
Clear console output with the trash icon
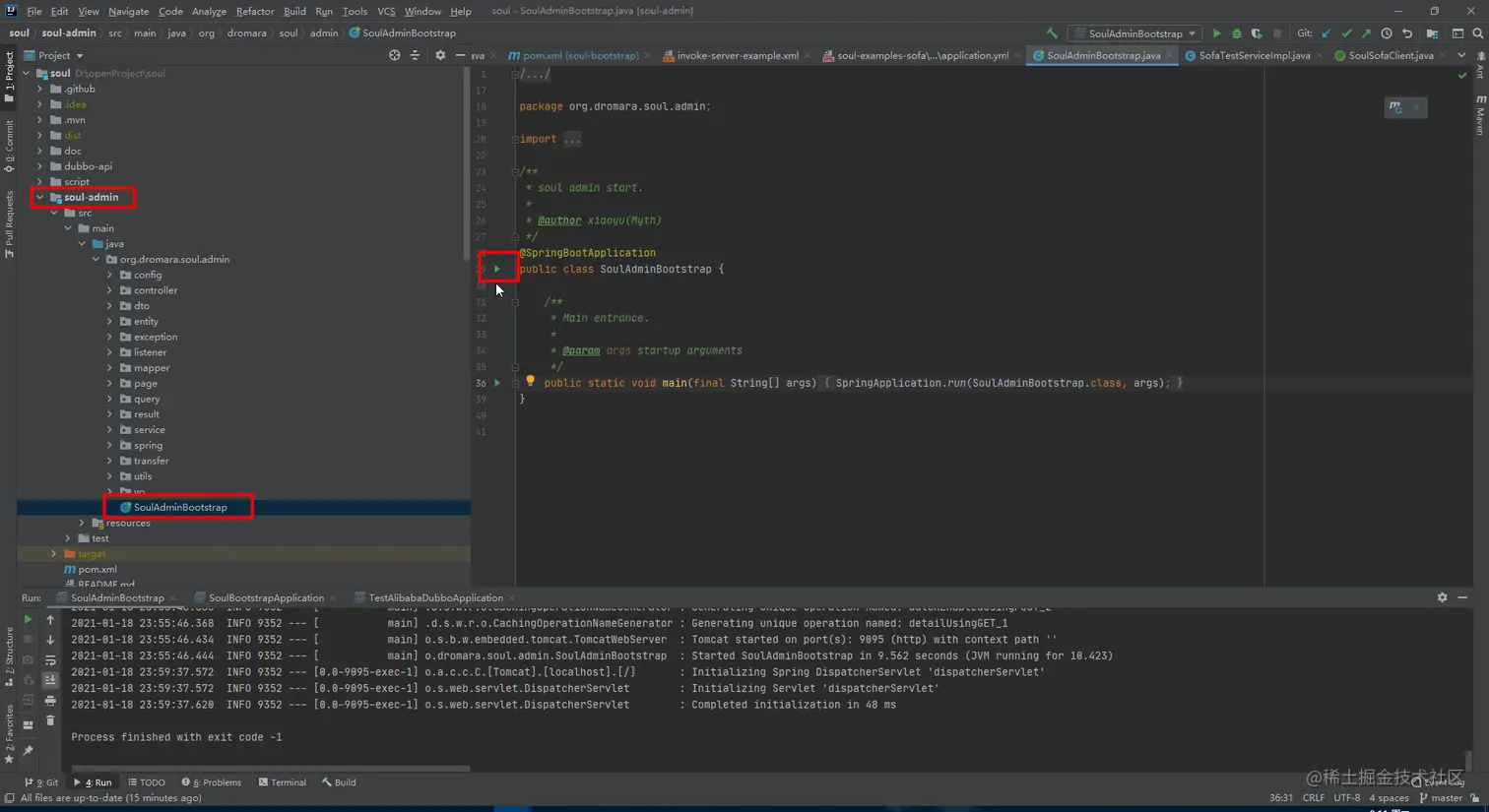coord(50,720)
